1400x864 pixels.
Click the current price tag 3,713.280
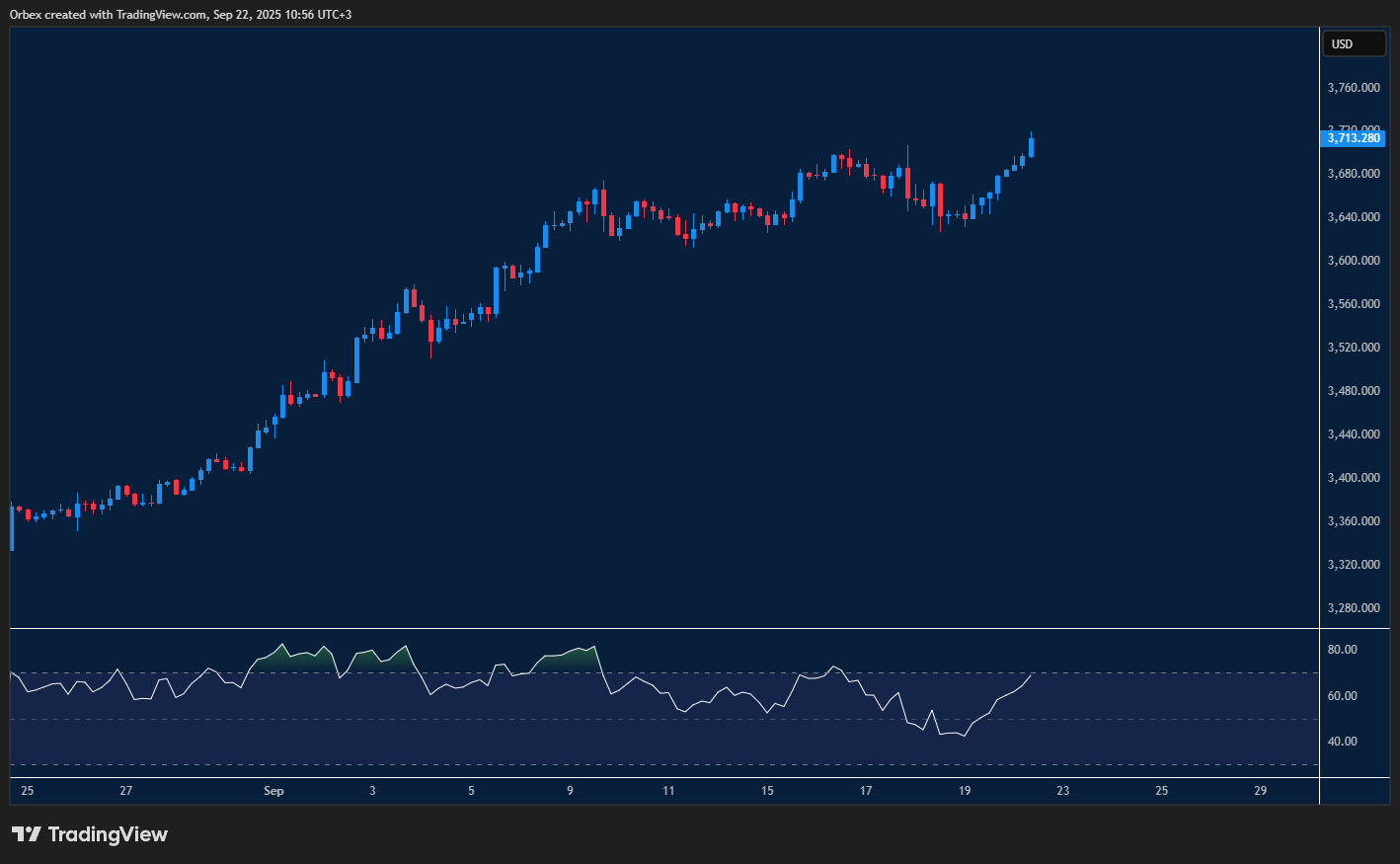click(x=1353, y=138)
